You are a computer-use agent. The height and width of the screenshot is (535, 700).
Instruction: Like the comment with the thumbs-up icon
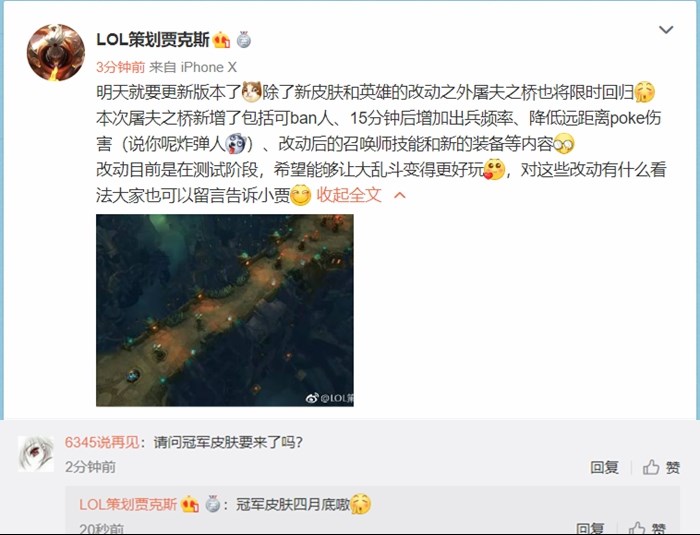pyautogui.click(x=651, y=467)
